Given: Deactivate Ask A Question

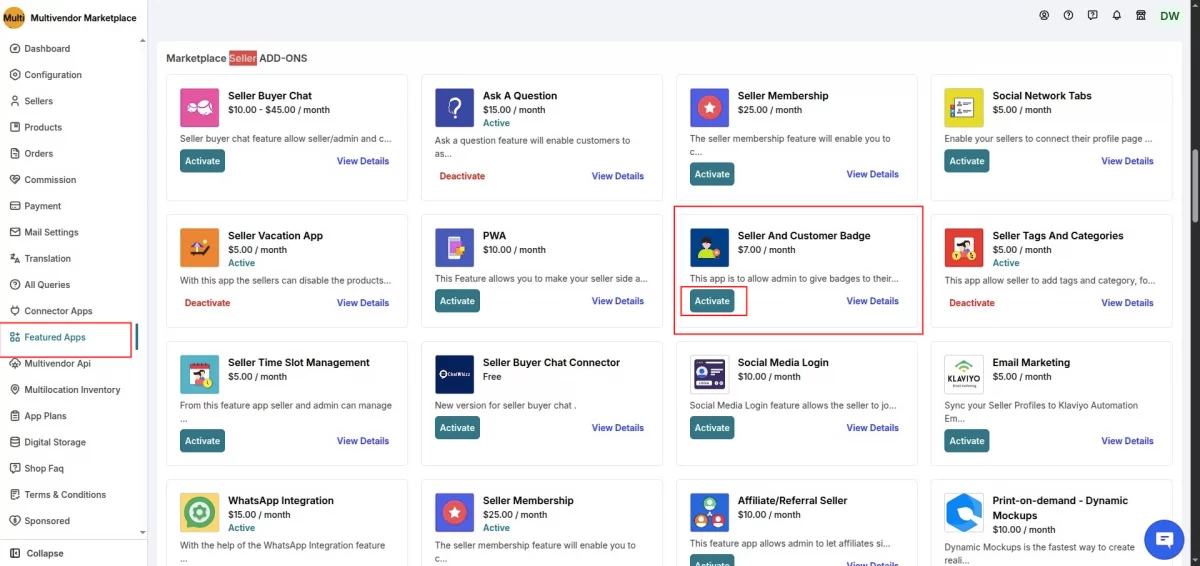Looking at the screenshot, I should [x=462, y=176].
